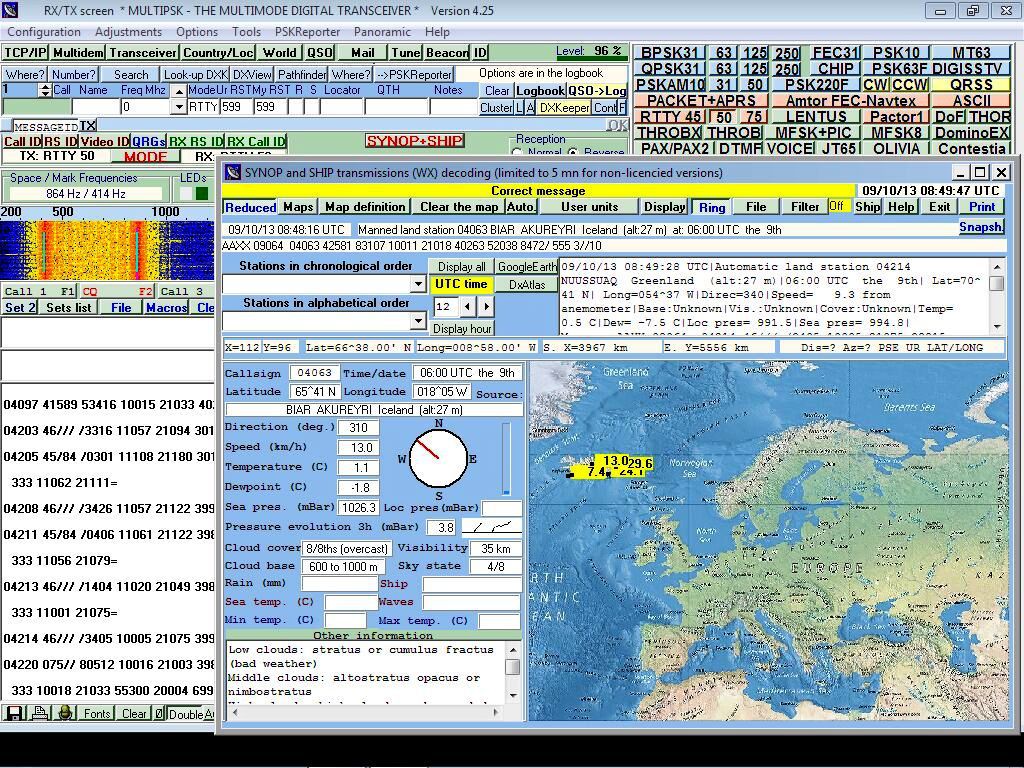Increase display hour with right arrow
Viewport: 1024px width, 768px height.
point(485,306)
